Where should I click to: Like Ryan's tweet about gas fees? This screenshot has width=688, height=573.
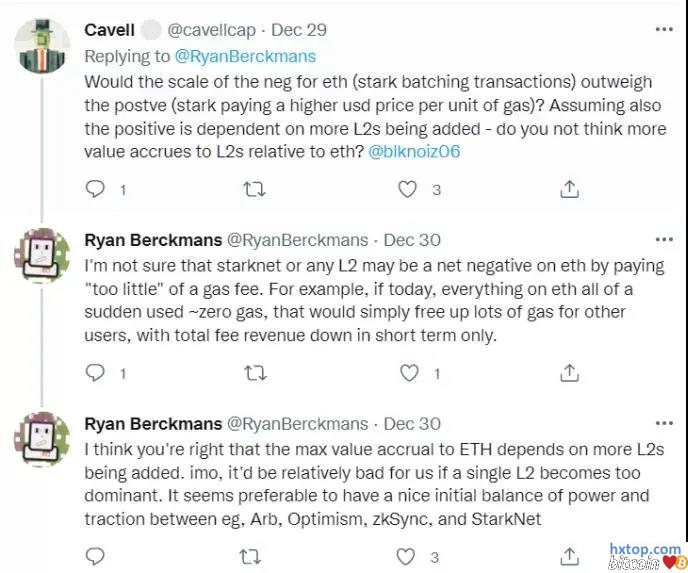pyautogui.click(x=409, y=373)
